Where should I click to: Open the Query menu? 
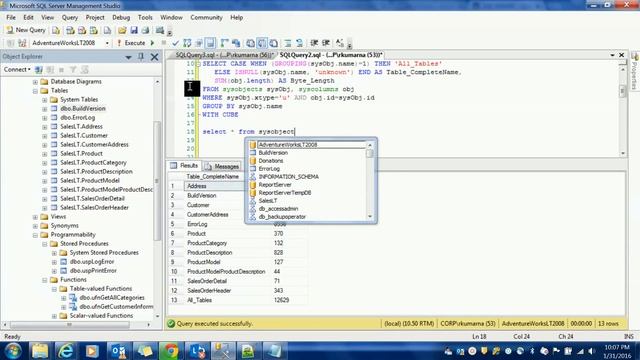point(70,18)
